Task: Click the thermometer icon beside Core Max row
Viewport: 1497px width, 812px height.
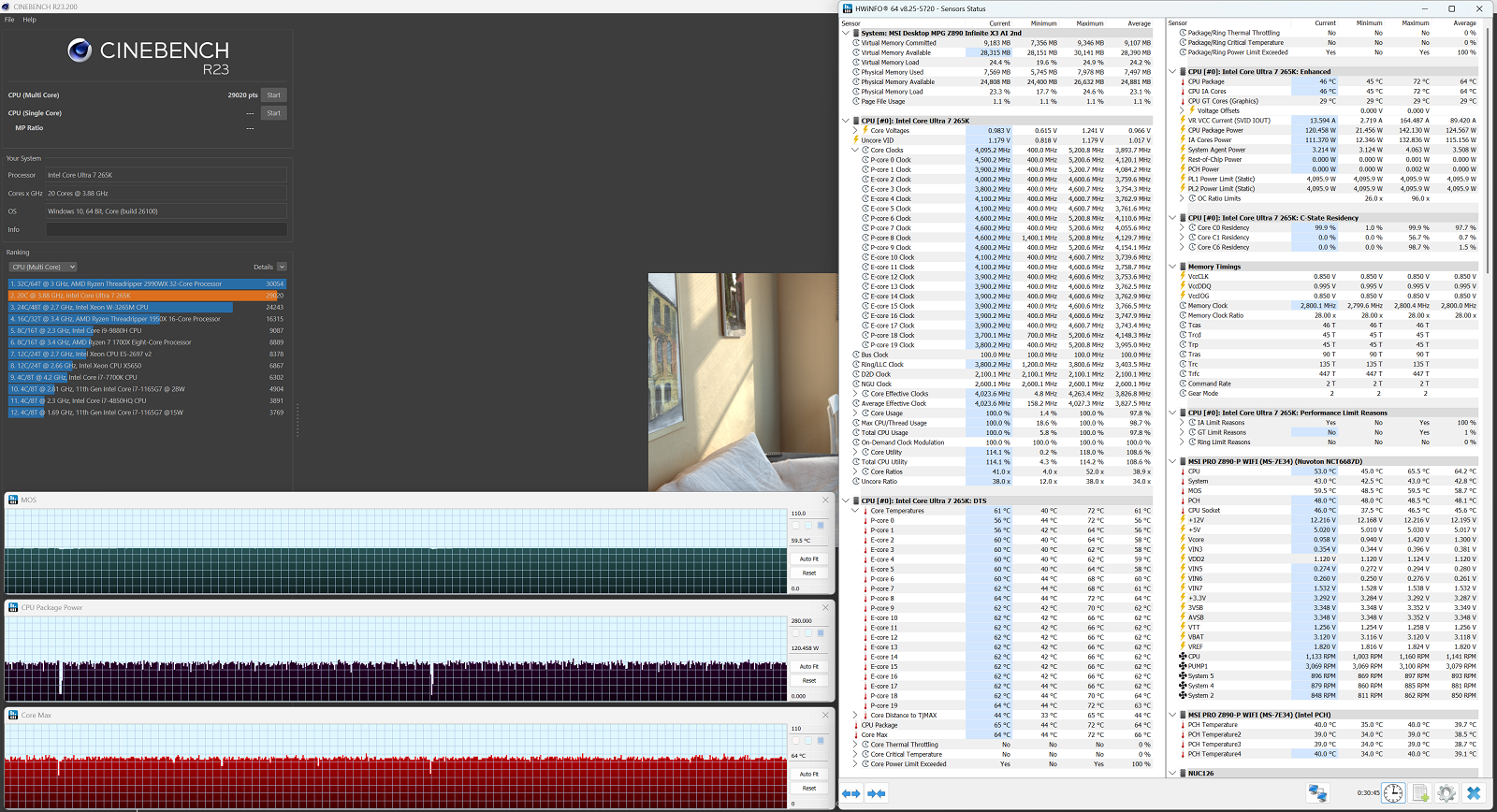Action: pyautogui.click(x=856, y=734)
